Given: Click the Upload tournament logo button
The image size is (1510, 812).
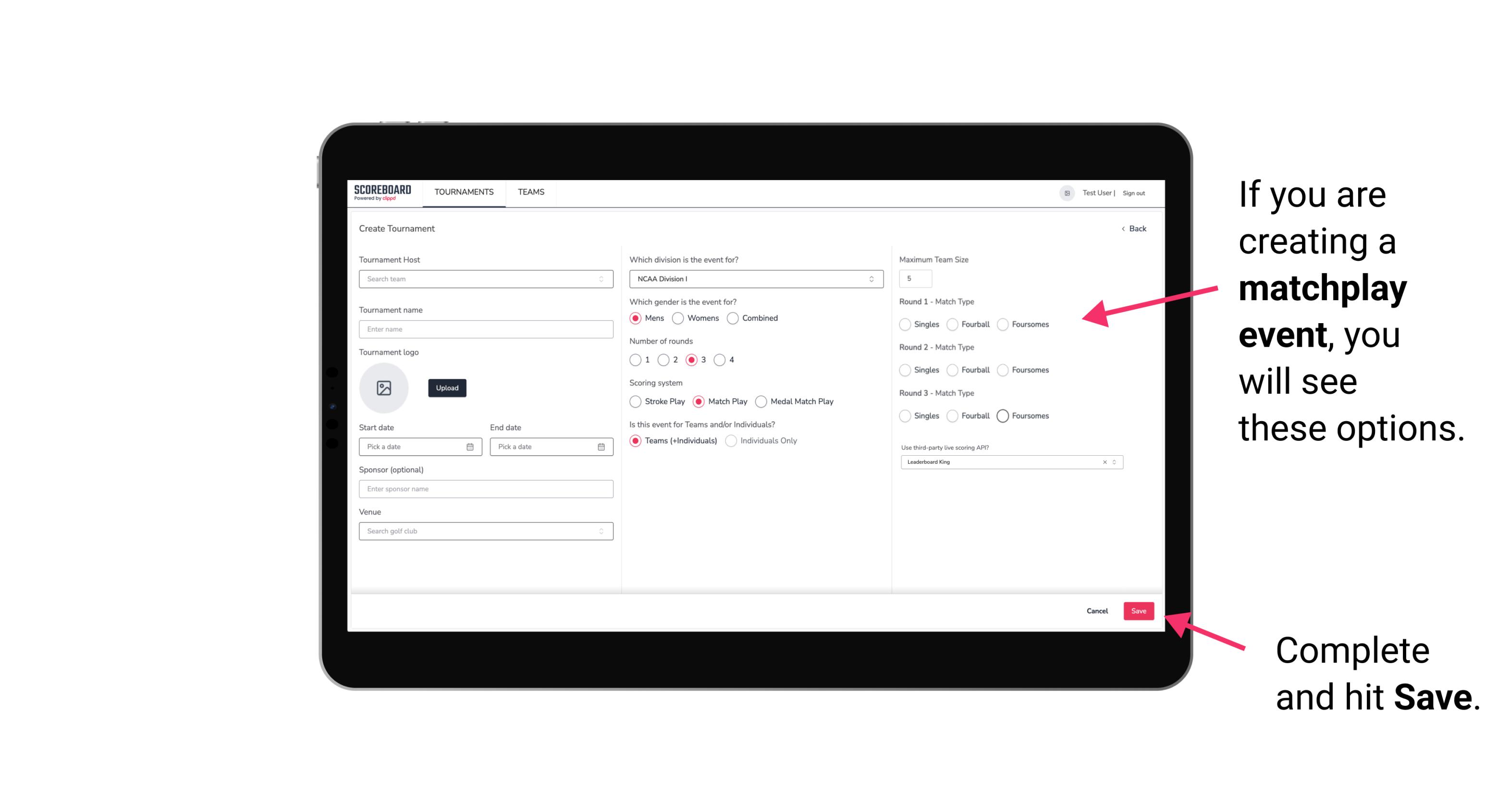Looking at the screenshot, I should (x=448, y=388).
